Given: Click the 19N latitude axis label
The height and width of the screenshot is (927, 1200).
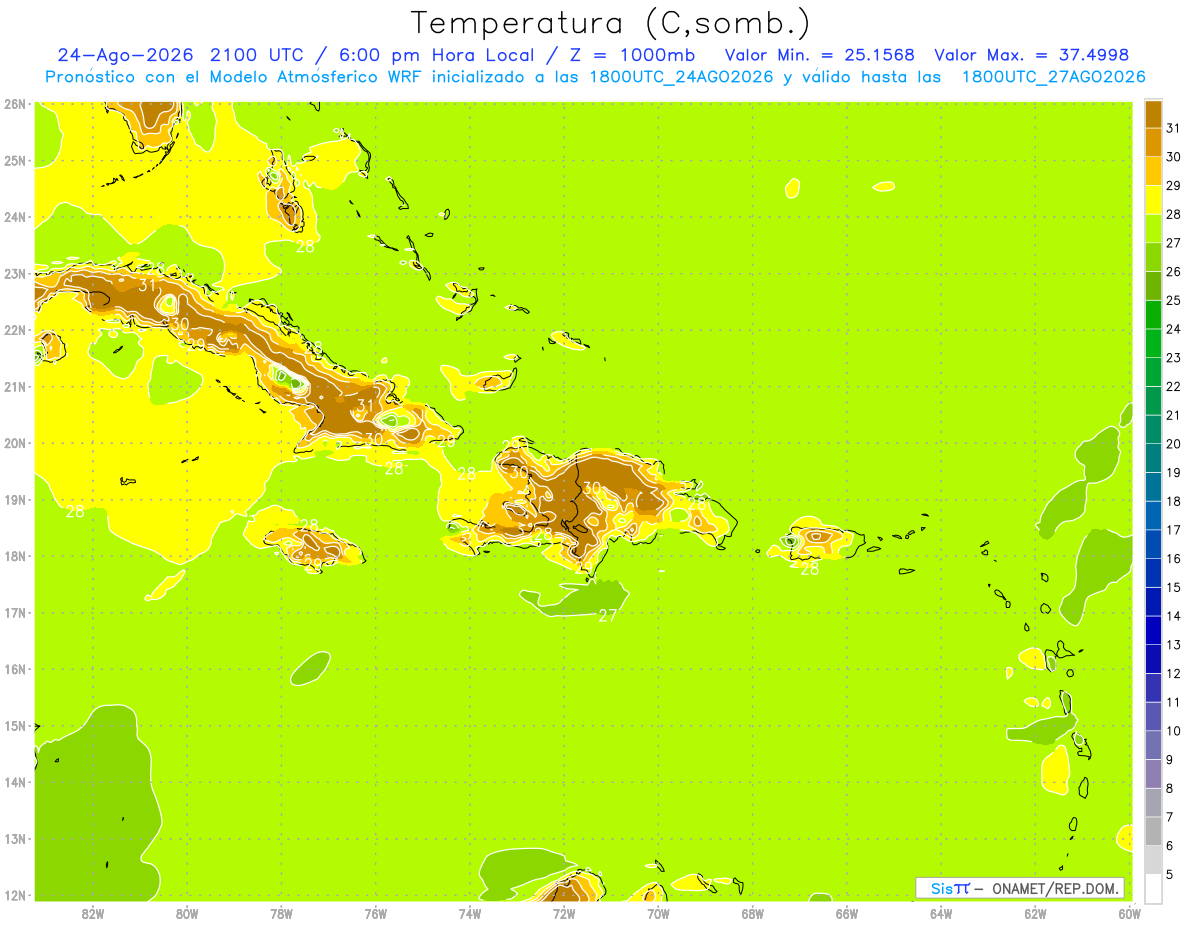Looking at the screenshot, I should pos(15,500).
